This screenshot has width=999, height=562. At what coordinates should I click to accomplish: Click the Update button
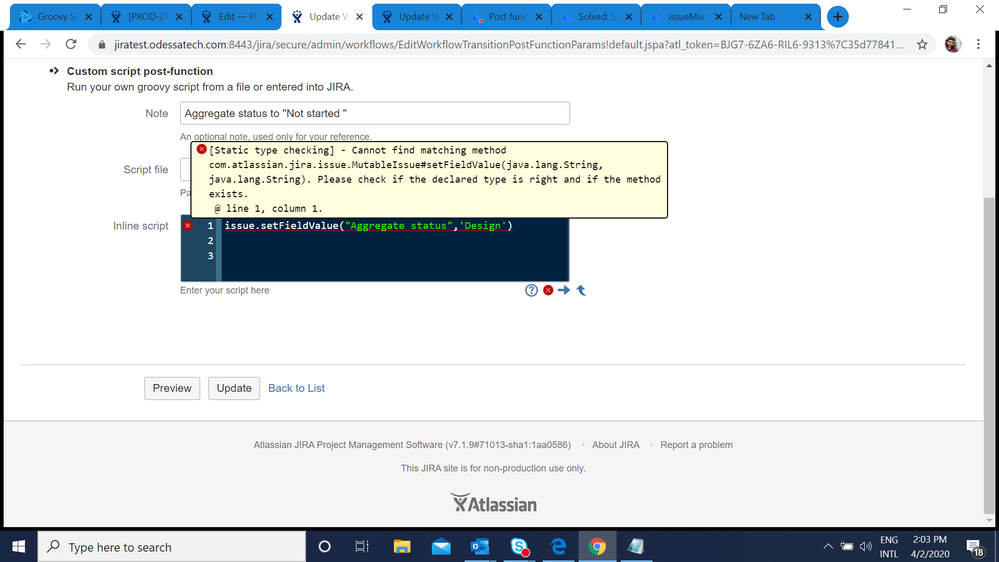234,388
